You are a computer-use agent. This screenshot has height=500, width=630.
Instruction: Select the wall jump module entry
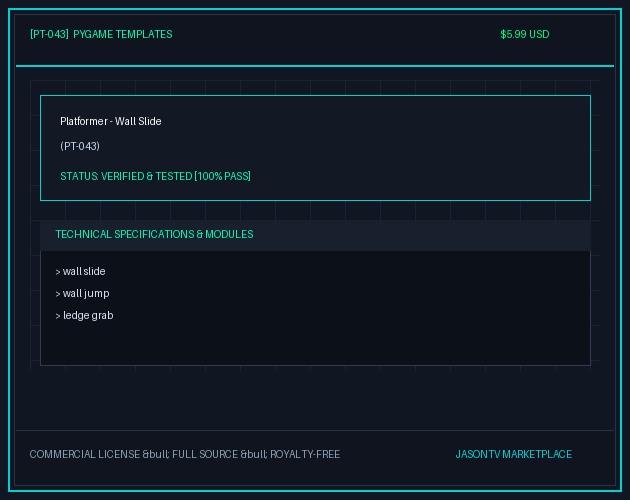point(86,293)
